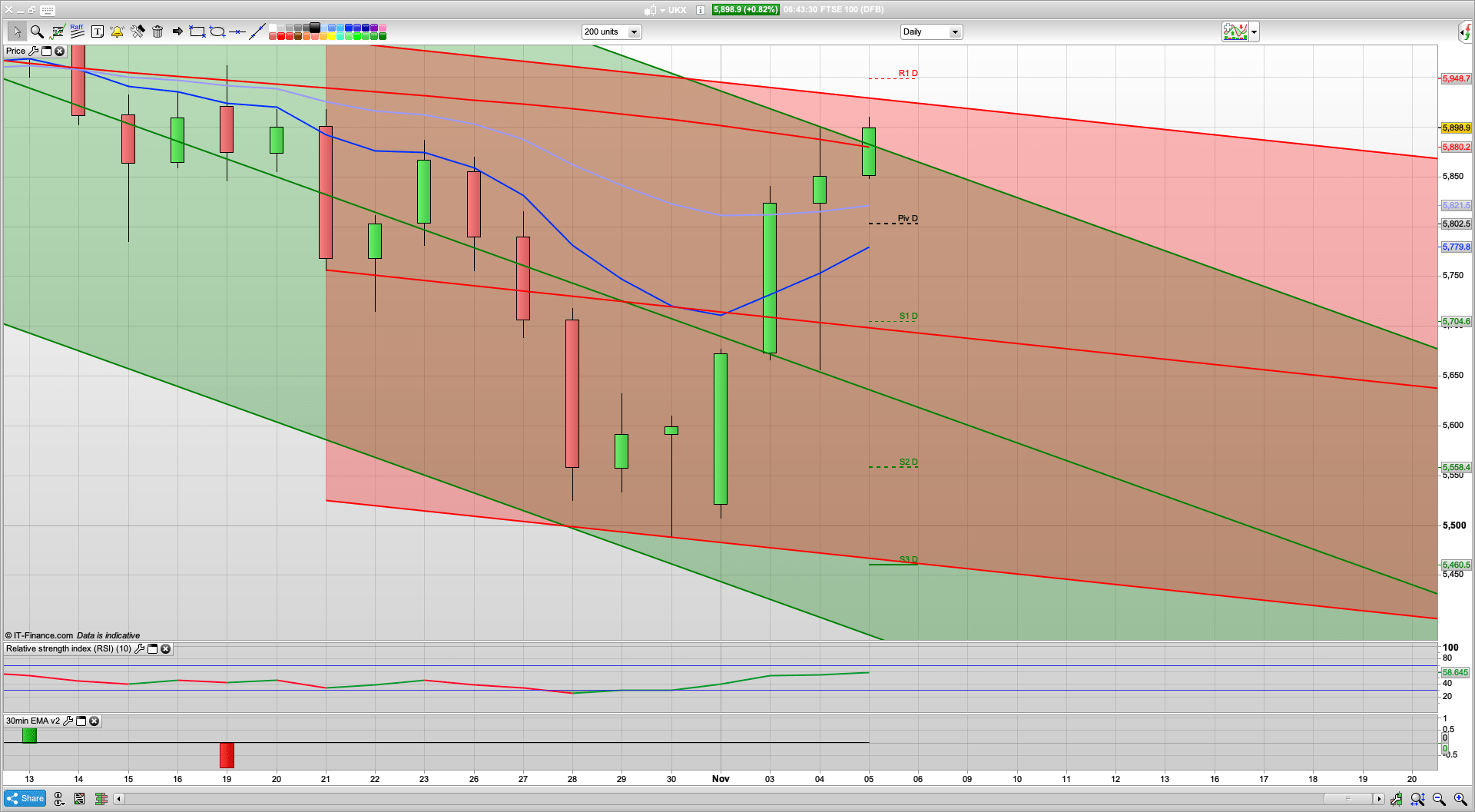Select the ellipse drawing tool
1475x812 pixels.
tap(217, 31)
